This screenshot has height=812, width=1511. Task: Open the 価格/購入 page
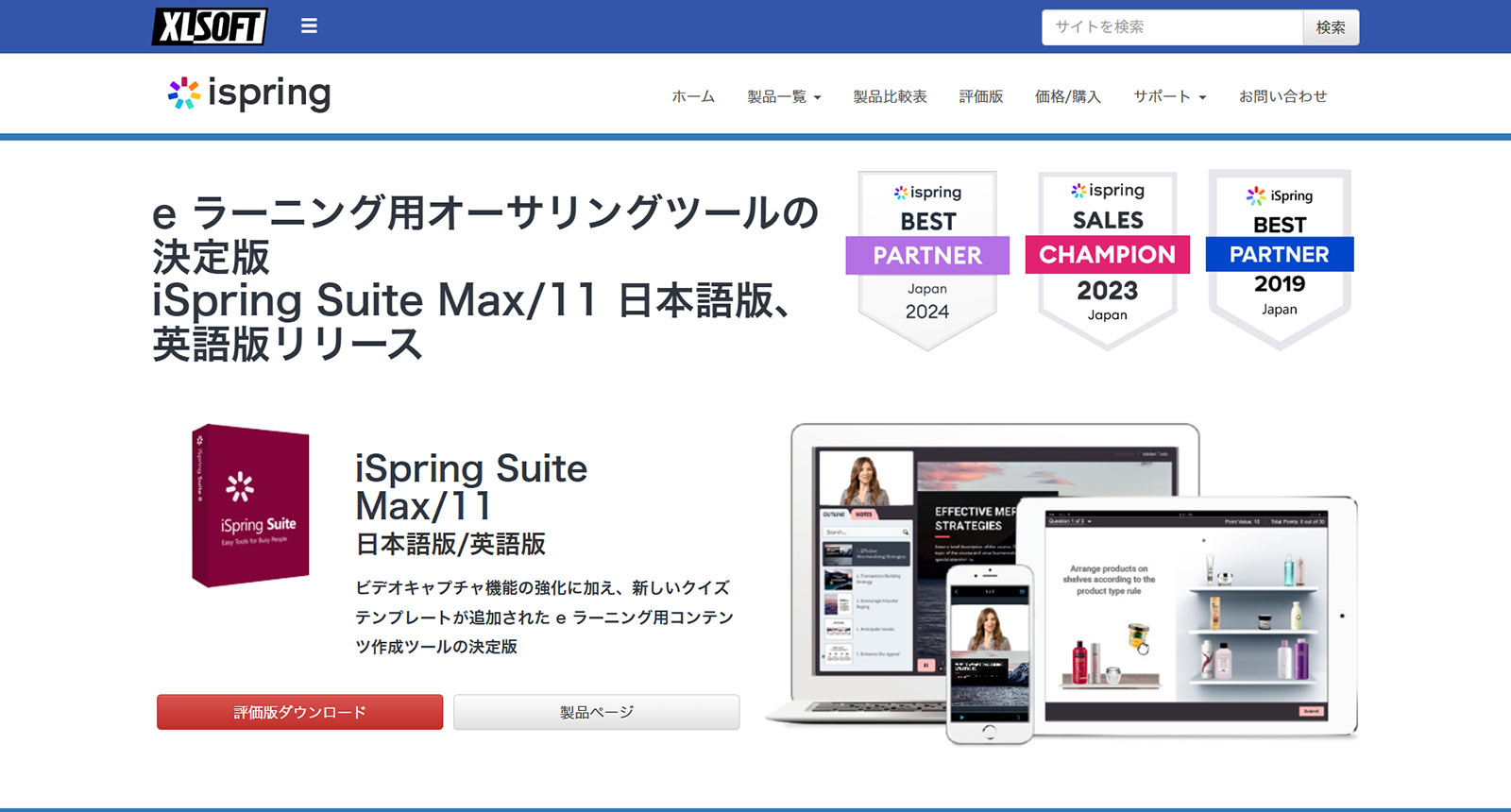(1068, 96)
